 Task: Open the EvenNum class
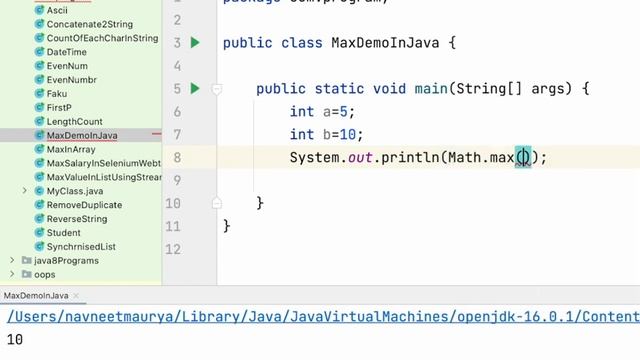point(67,66)
